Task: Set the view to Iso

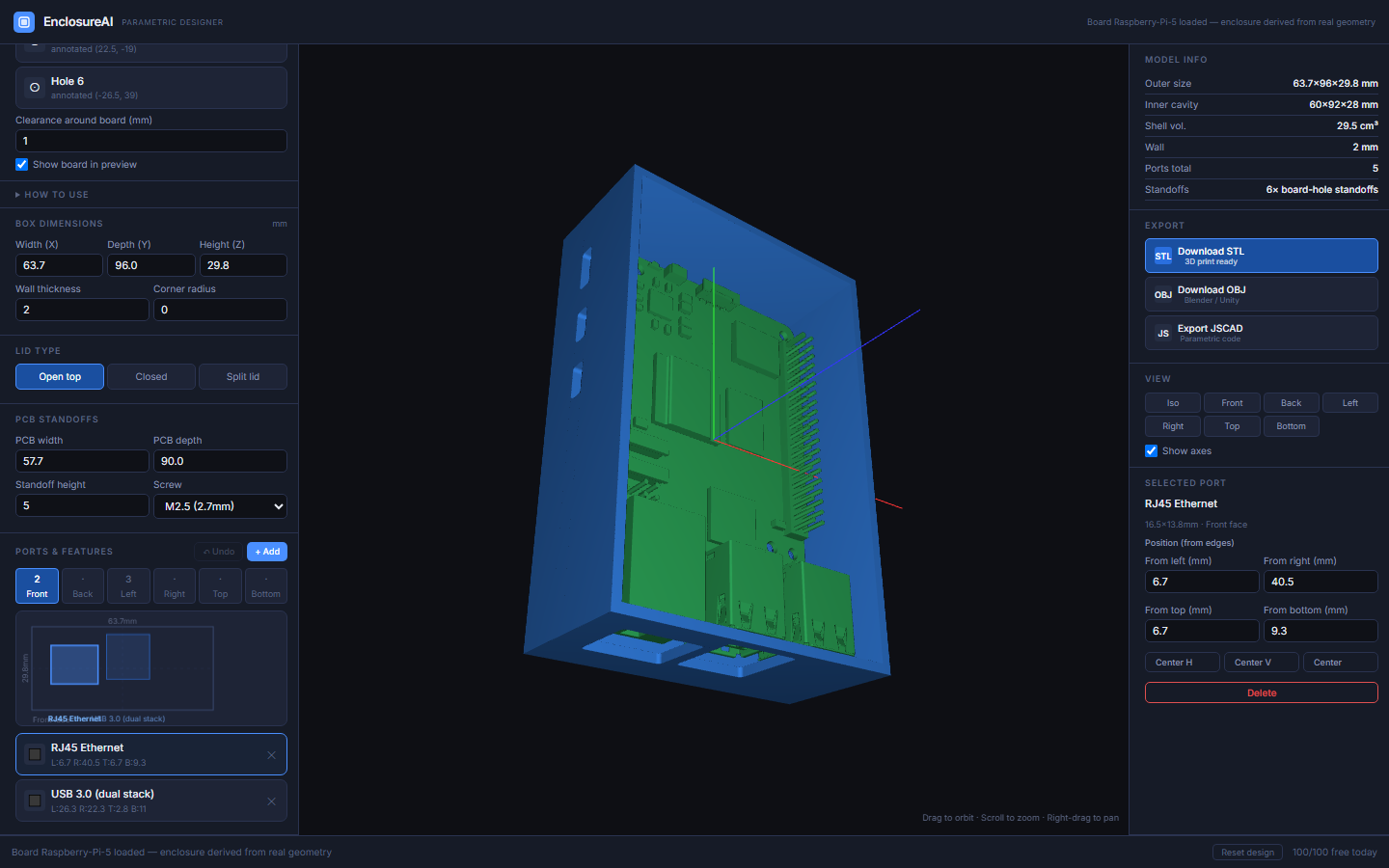Action: tap(1173, 403)
